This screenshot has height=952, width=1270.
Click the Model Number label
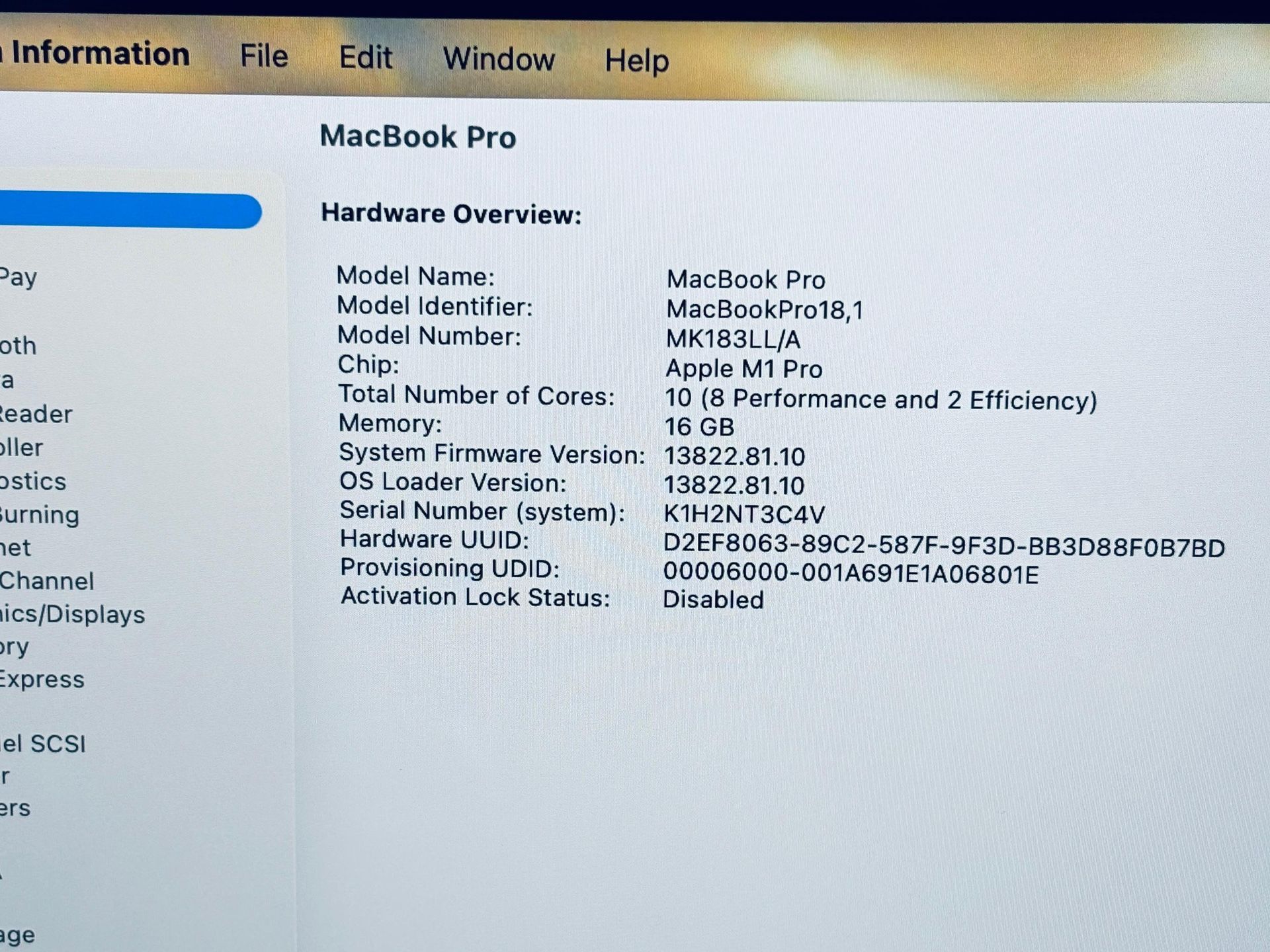pyautogui.click(x=429, y=336)
